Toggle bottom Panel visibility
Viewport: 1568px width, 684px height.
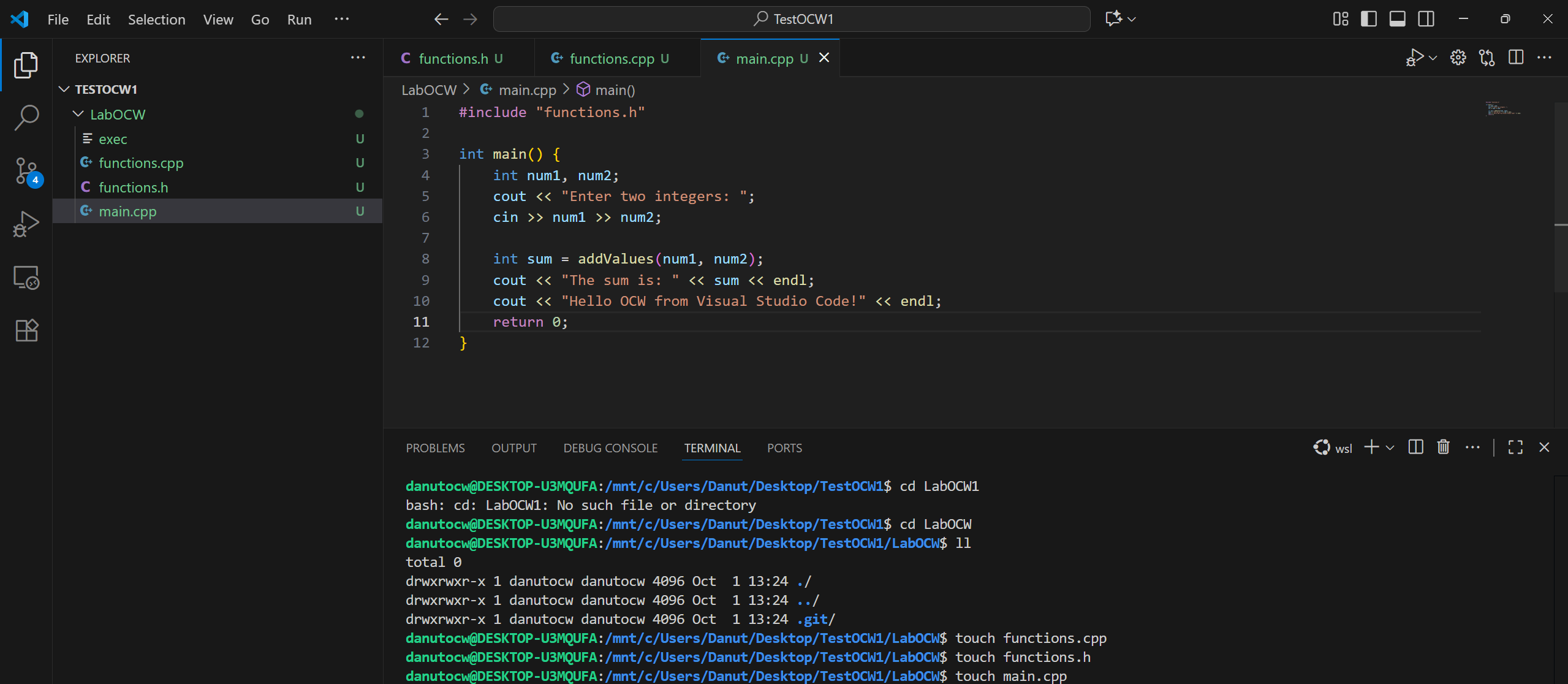click(x=1397, y=19)
